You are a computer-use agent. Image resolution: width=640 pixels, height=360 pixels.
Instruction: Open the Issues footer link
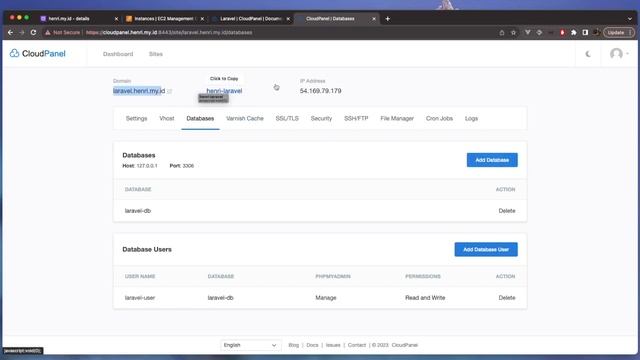coord(333,345)
